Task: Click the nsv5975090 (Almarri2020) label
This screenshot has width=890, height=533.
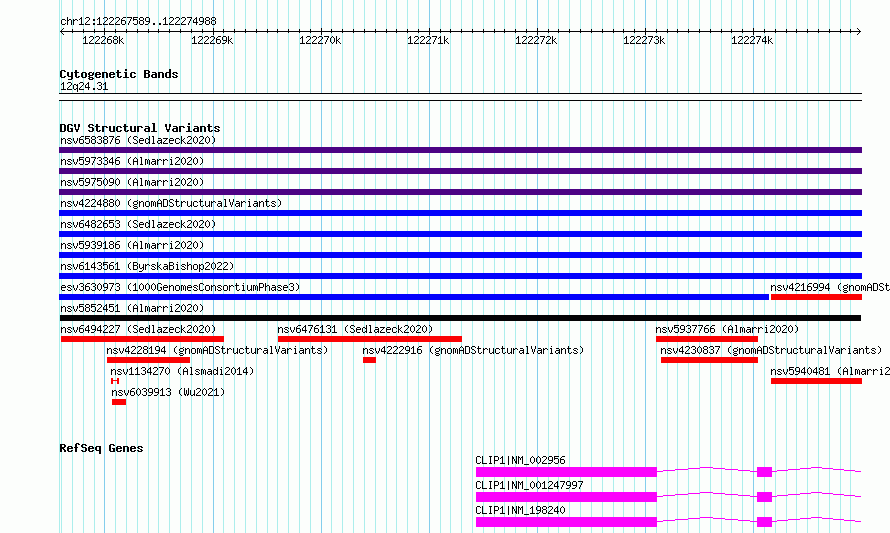Action: coord(132,182)
